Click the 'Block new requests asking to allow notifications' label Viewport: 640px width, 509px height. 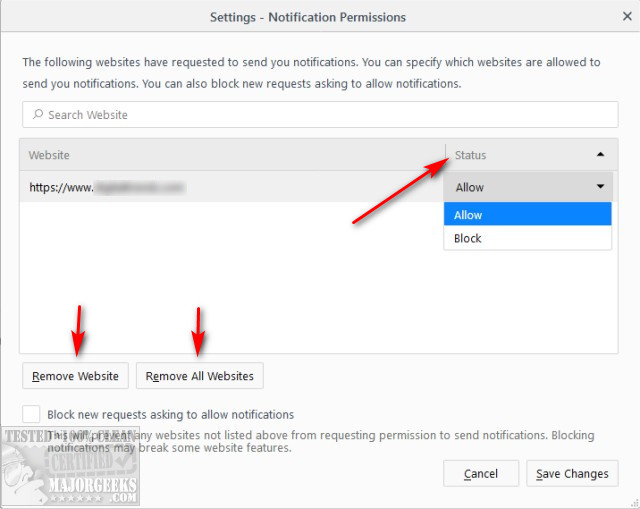point(170,414)
